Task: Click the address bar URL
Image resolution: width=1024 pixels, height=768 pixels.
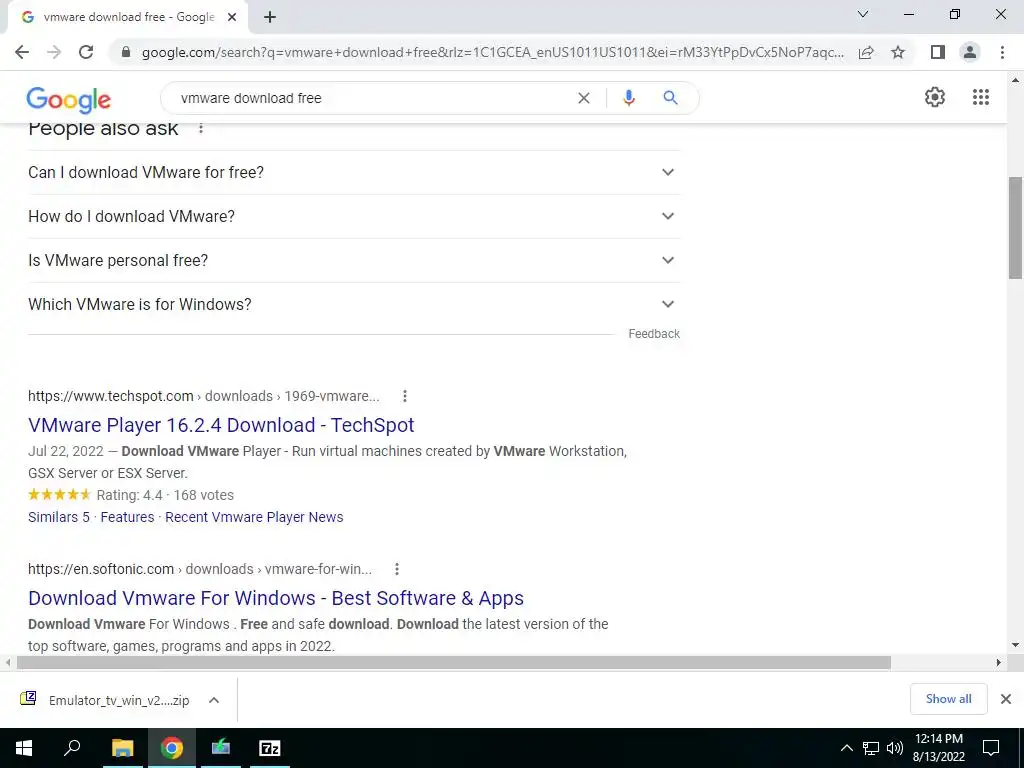Action: pos(493,52)
